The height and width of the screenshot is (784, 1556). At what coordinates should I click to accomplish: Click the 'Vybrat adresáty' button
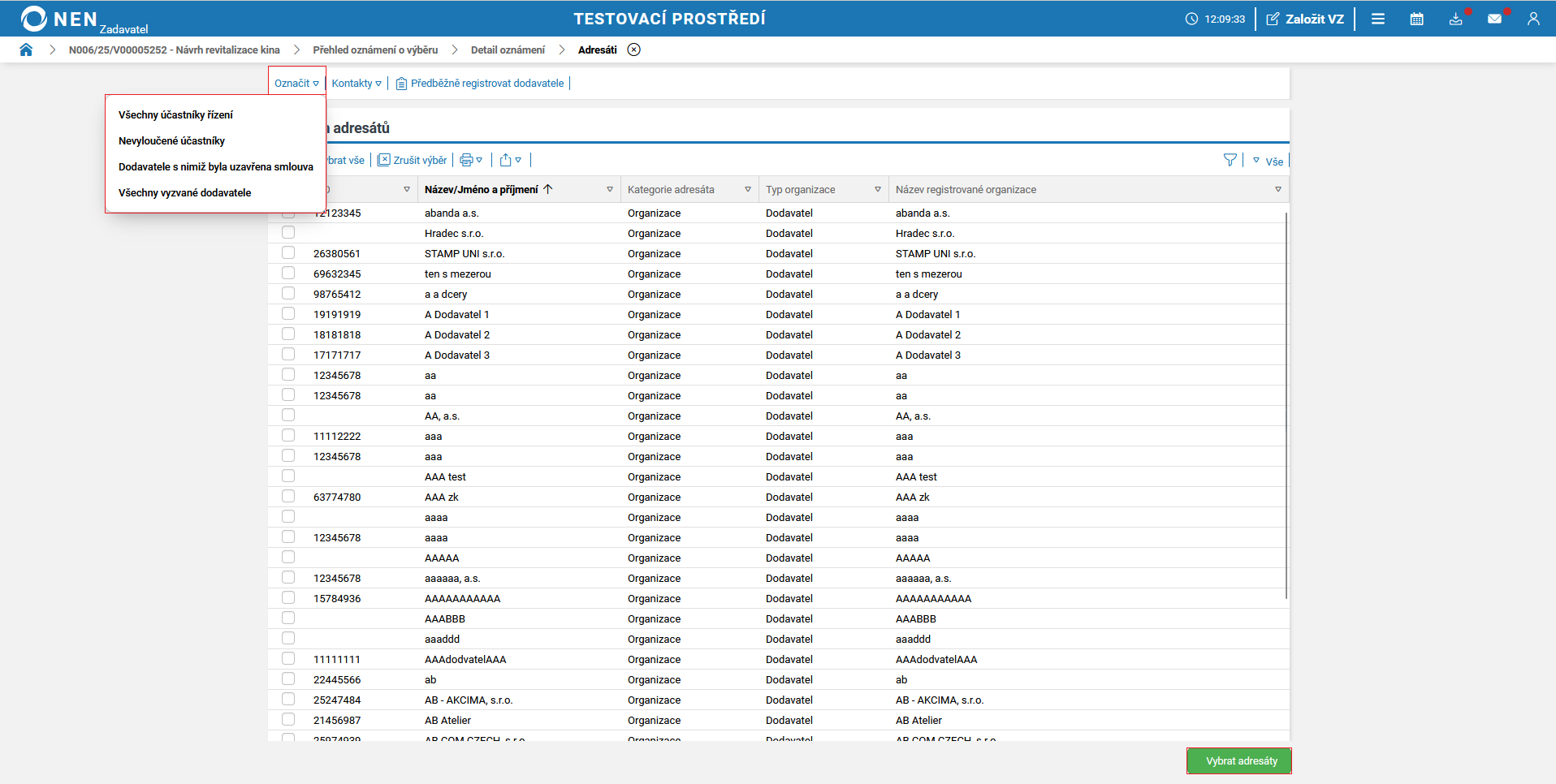1240,761
